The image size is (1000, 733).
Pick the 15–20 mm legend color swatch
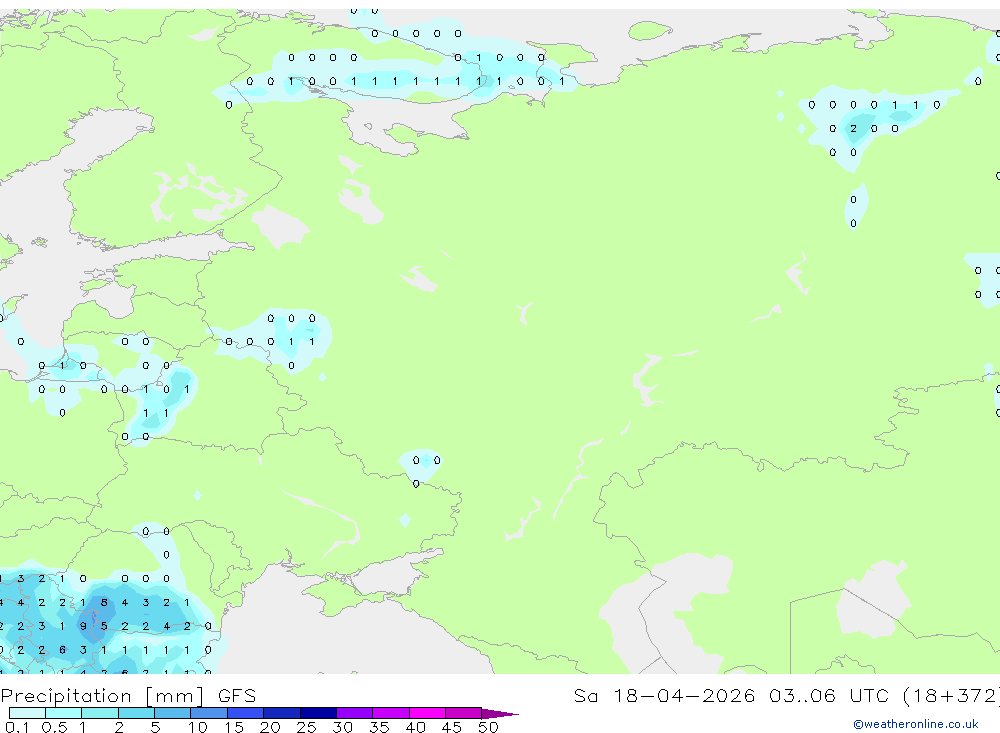point(246,713)
